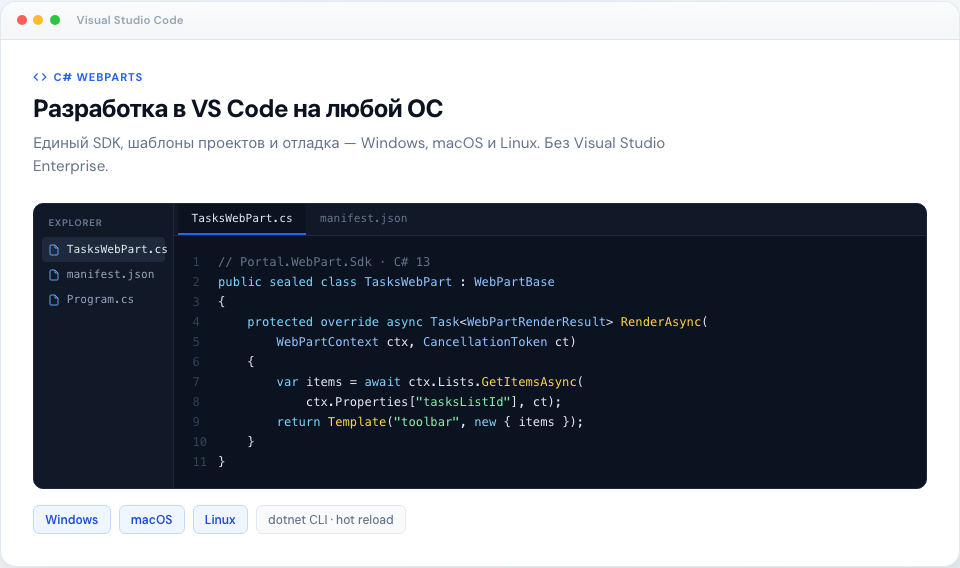The image size is (960, 568).
Task: Click TasksWebPart class name on line 2
Action: [408, 282]
